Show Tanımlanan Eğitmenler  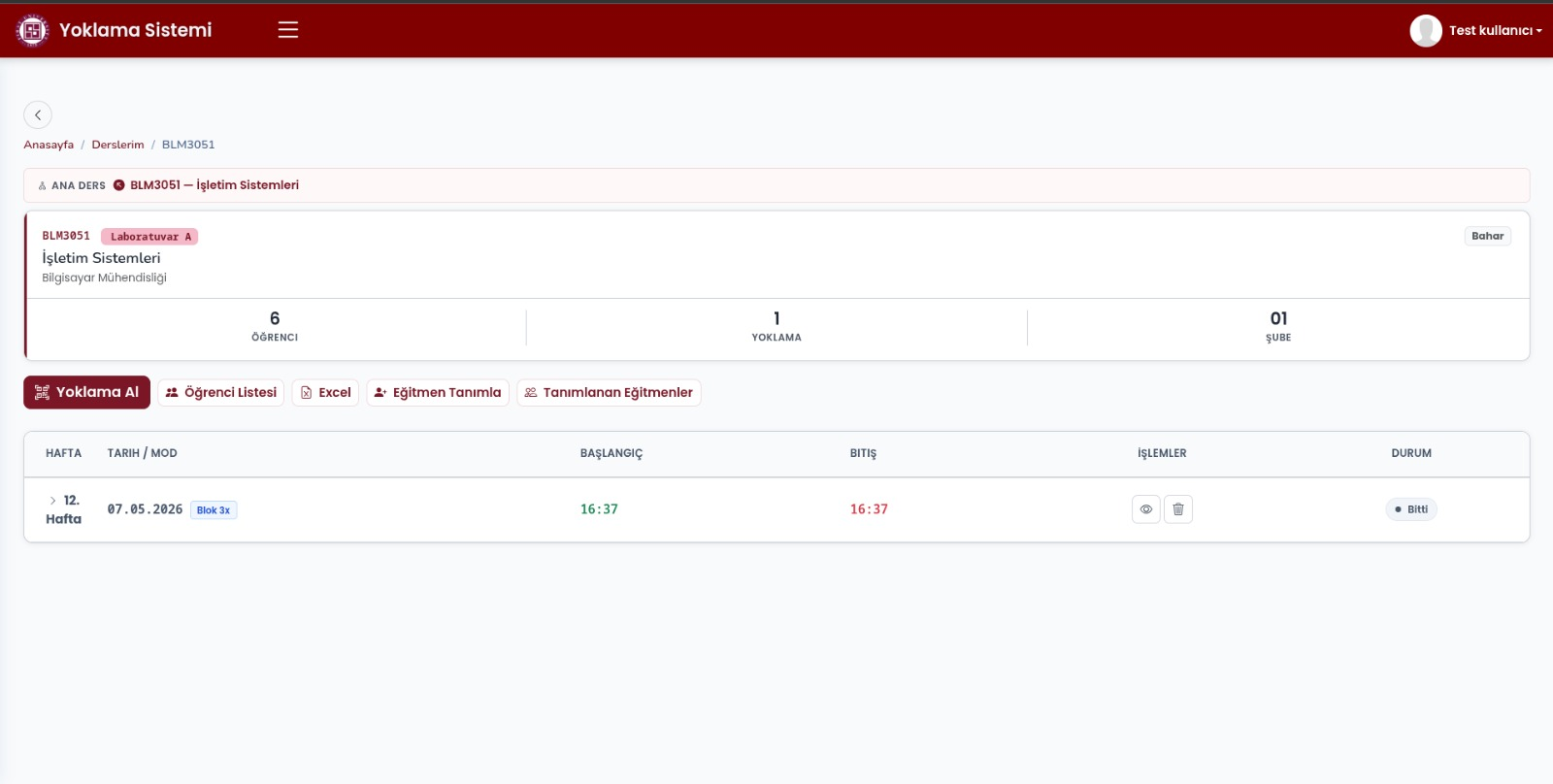(609, 393)
